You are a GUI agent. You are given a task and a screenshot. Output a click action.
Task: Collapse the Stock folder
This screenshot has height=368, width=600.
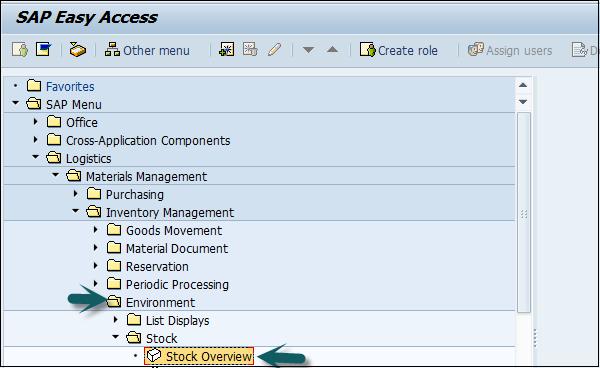coord(116,337)
